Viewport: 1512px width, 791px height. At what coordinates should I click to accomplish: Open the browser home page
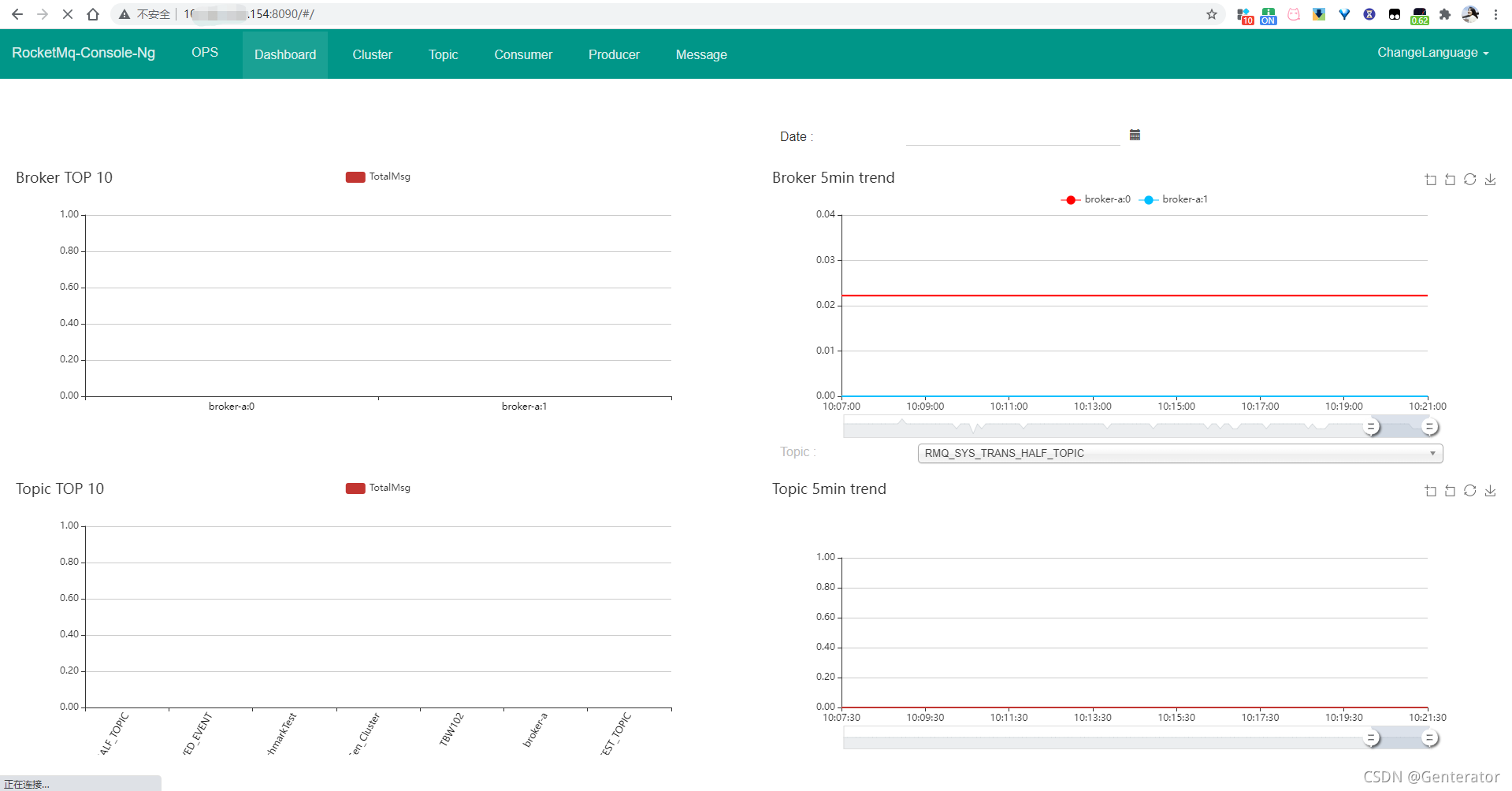click(93, 14)
